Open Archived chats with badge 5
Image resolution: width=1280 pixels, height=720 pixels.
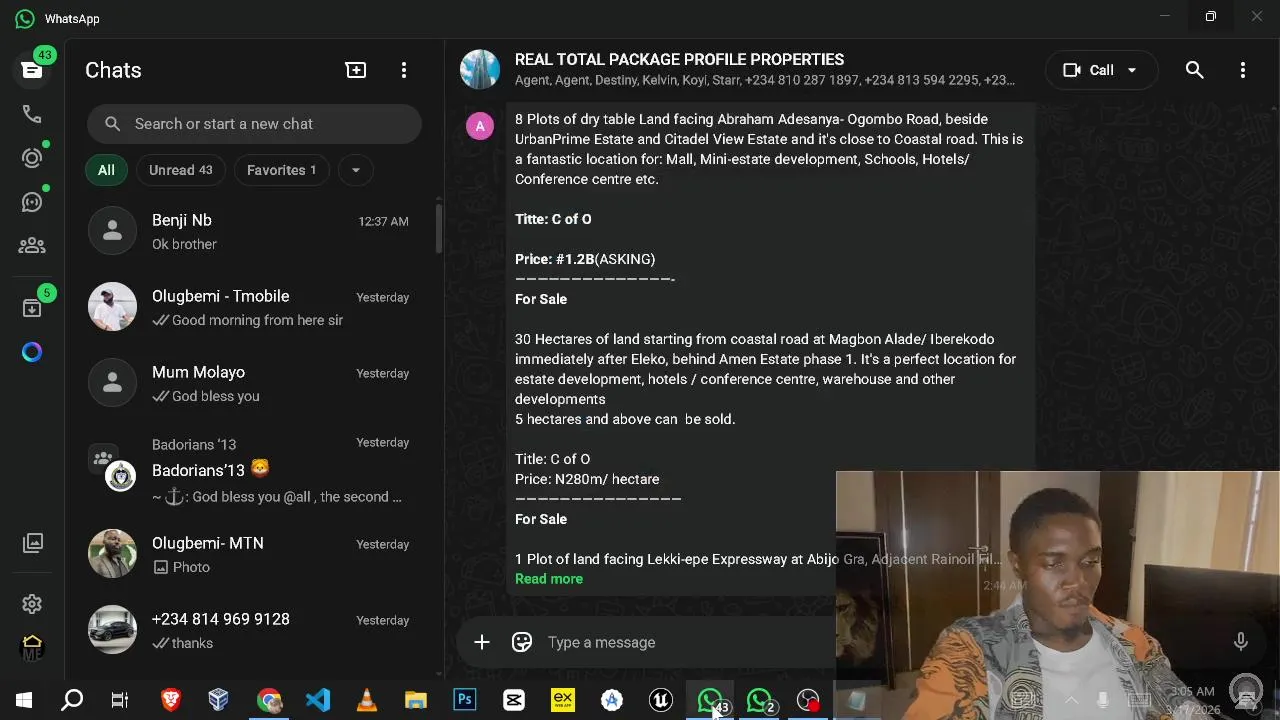(32, 308)
